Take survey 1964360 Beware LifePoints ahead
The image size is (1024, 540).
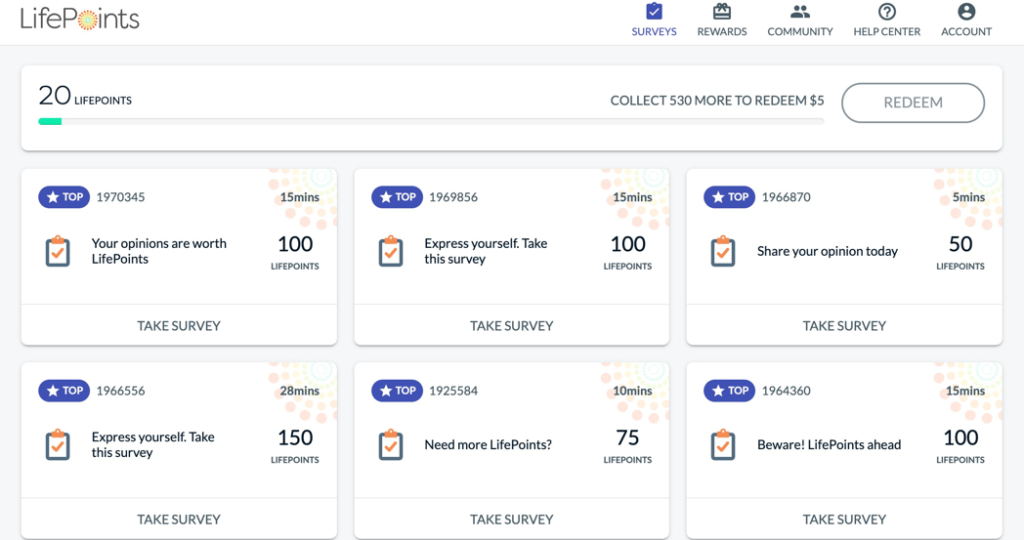pos(844,519)
